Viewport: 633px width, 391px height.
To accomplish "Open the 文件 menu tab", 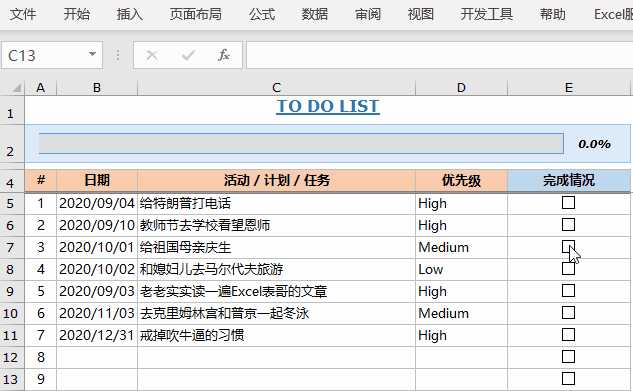I will [x=23, y=14].
